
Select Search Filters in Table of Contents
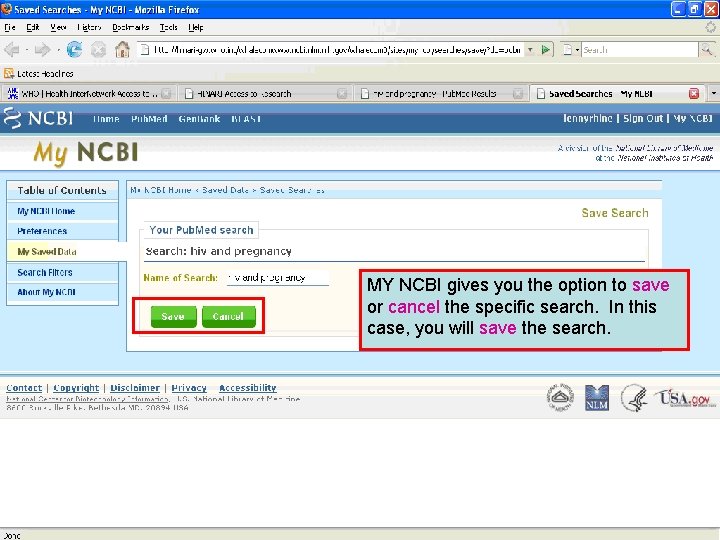coord(45,272)
